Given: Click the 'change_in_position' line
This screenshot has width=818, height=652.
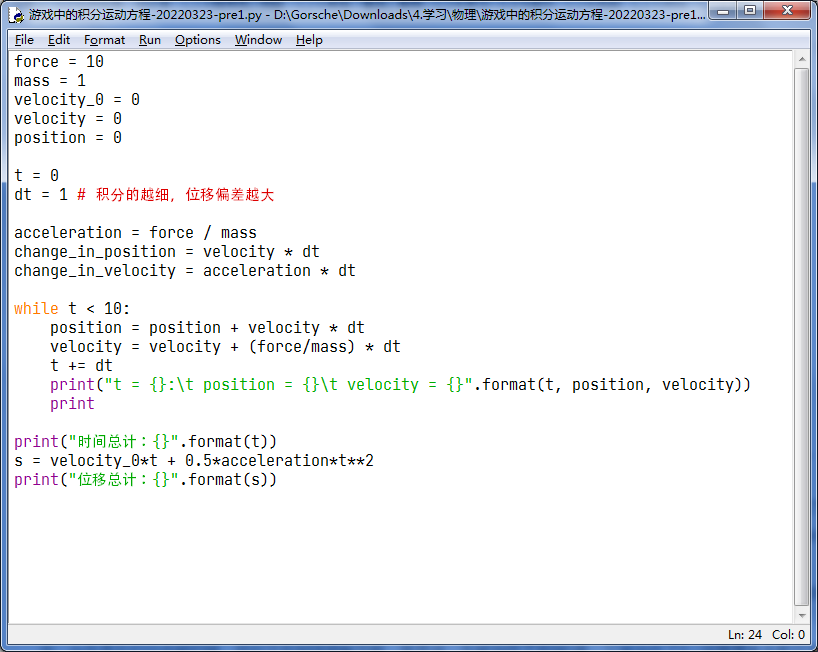Looking at the screenshot, I should coord(166,252).
